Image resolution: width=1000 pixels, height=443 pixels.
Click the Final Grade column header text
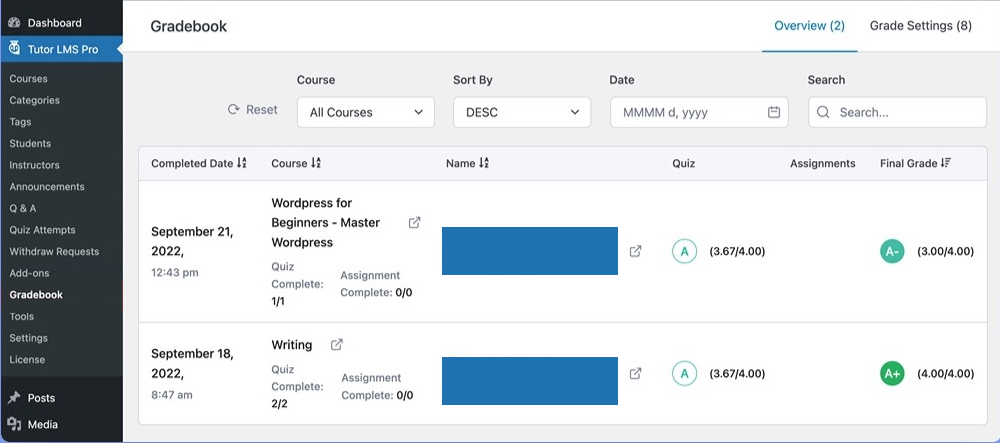tap(909, 163)
